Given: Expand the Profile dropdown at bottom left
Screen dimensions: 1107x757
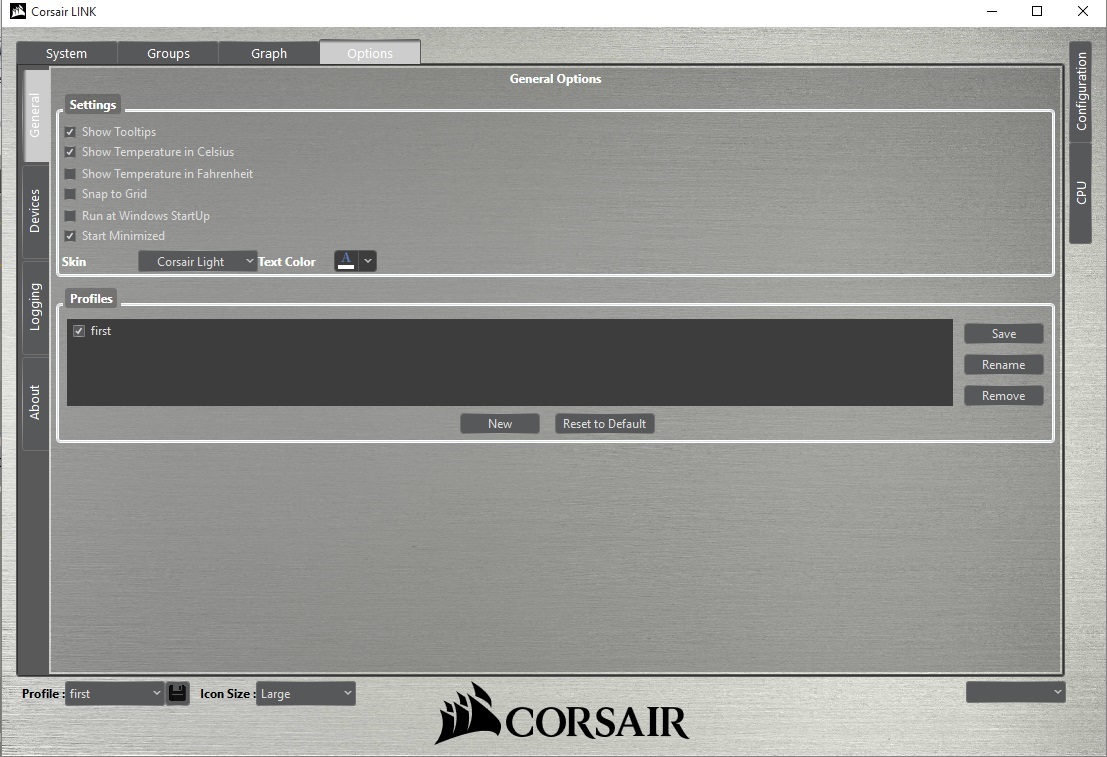Looking at the screenshot, I should pos(114,693).
